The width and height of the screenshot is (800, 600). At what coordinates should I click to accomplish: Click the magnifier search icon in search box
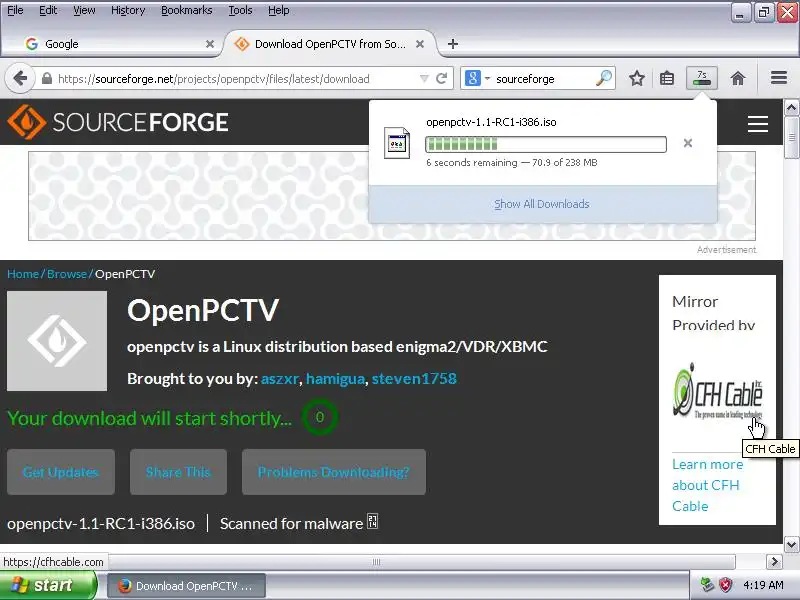(604, 78)
